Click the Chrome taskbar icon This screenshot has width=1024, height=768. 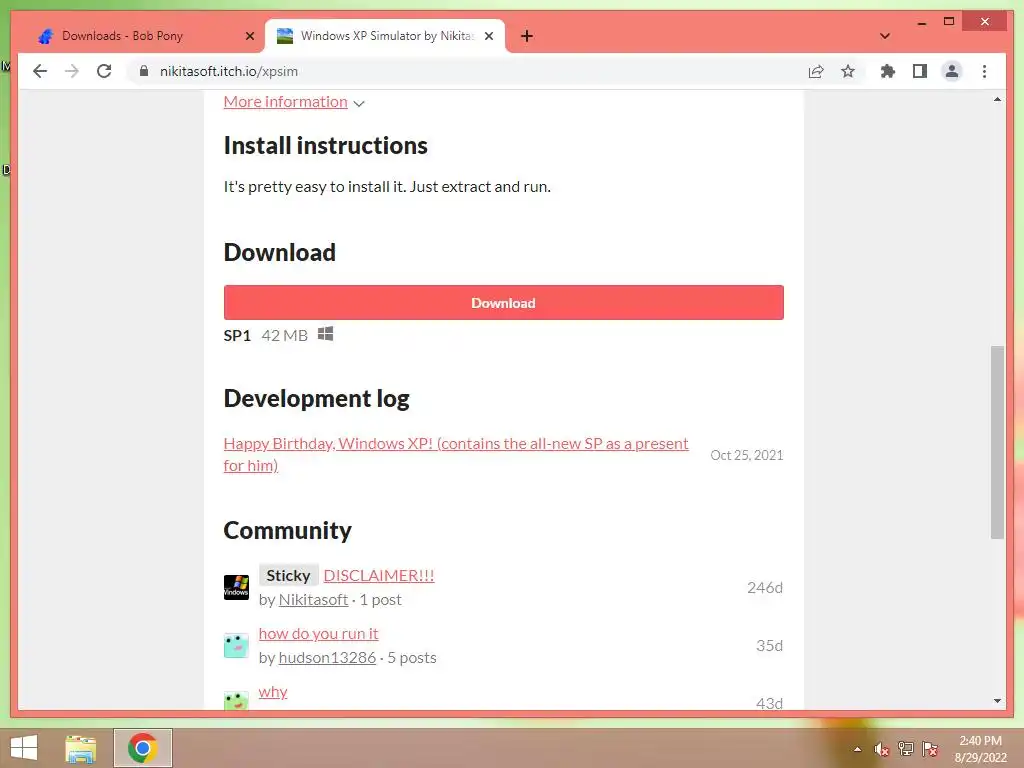pos(143,748)
